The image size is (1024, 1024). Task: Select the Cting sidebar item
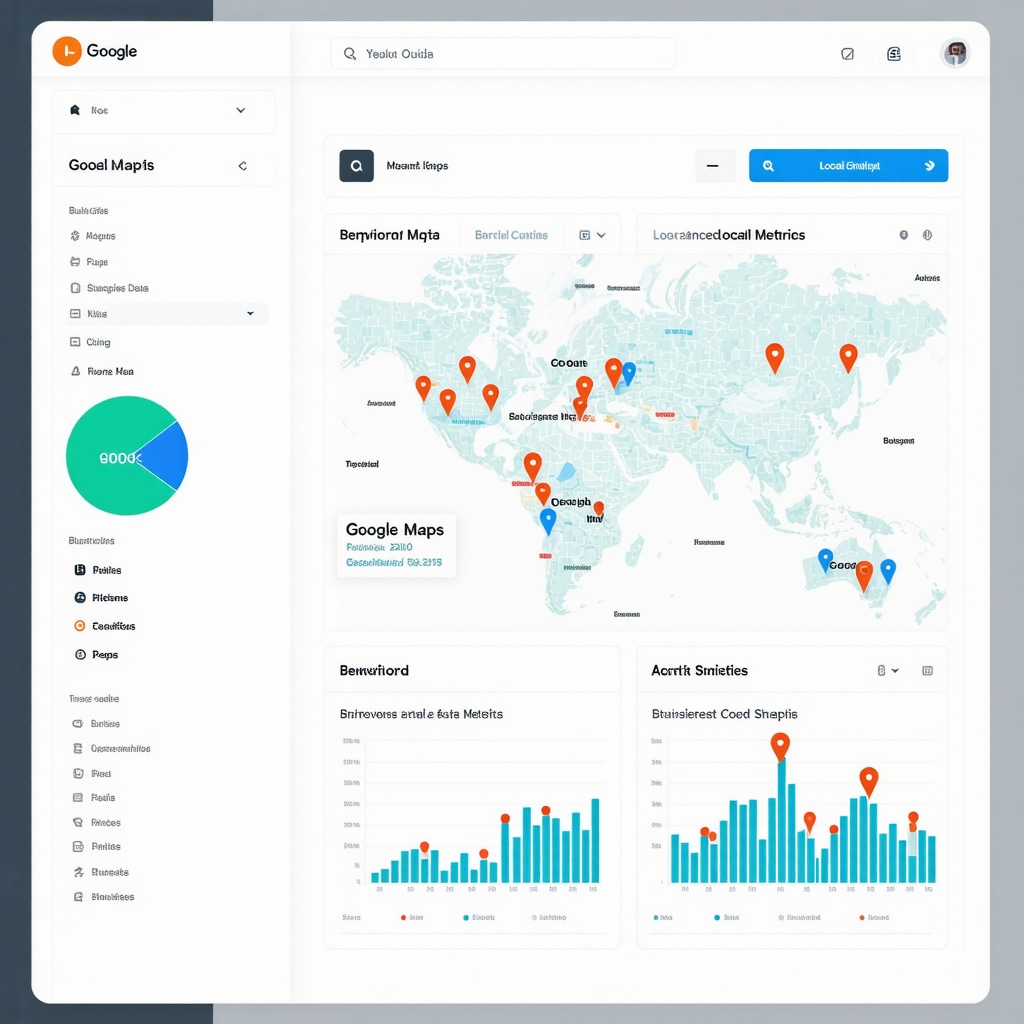tap(98, 342)
